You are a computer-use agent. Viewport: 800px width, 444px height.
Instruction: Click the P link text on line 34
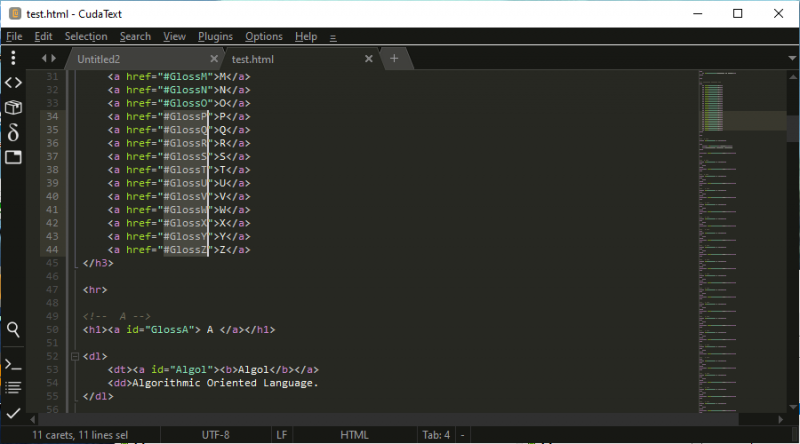click(222, 116)
